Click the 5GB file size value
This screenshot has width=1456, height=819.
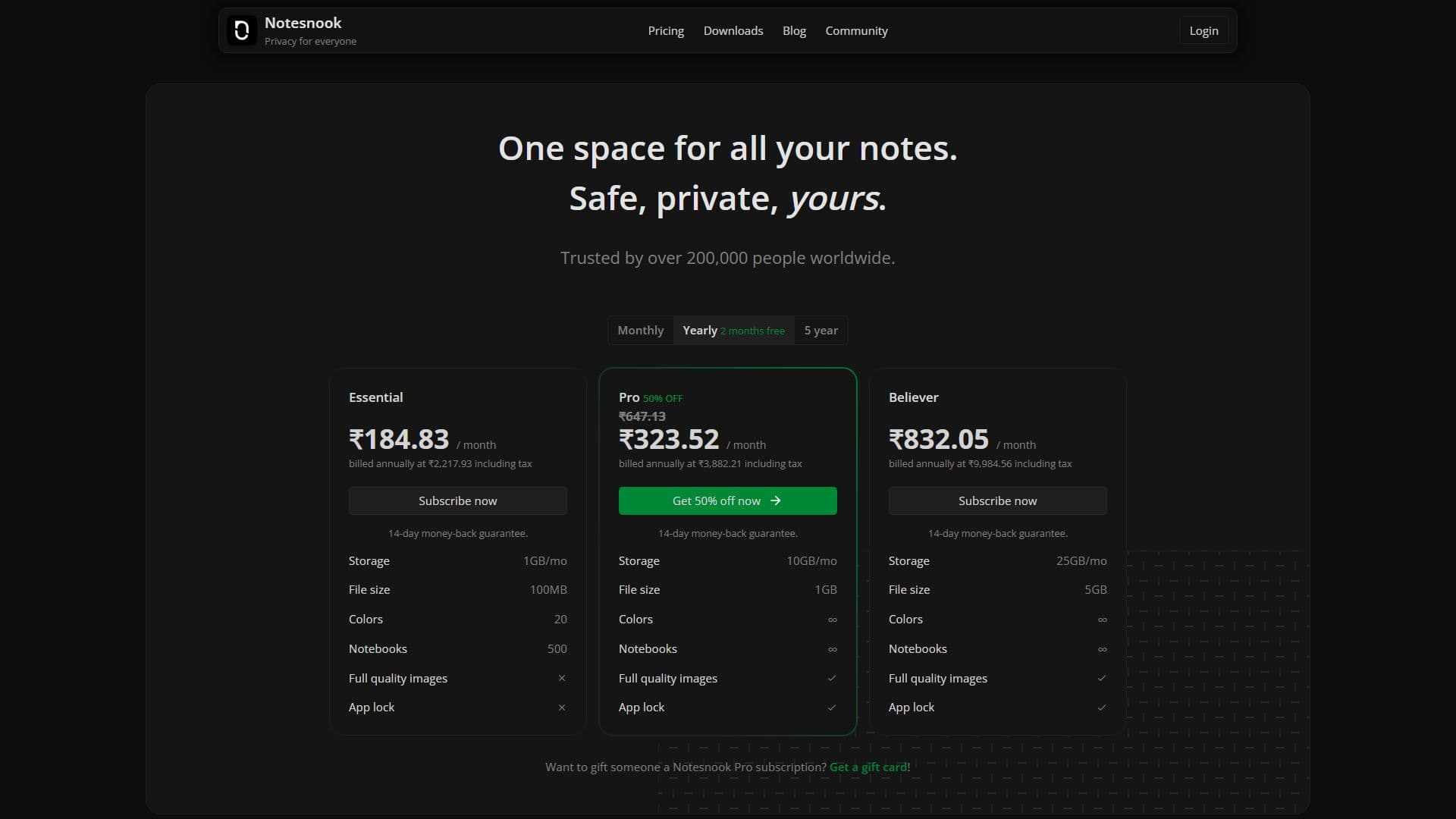point(1096,589)
